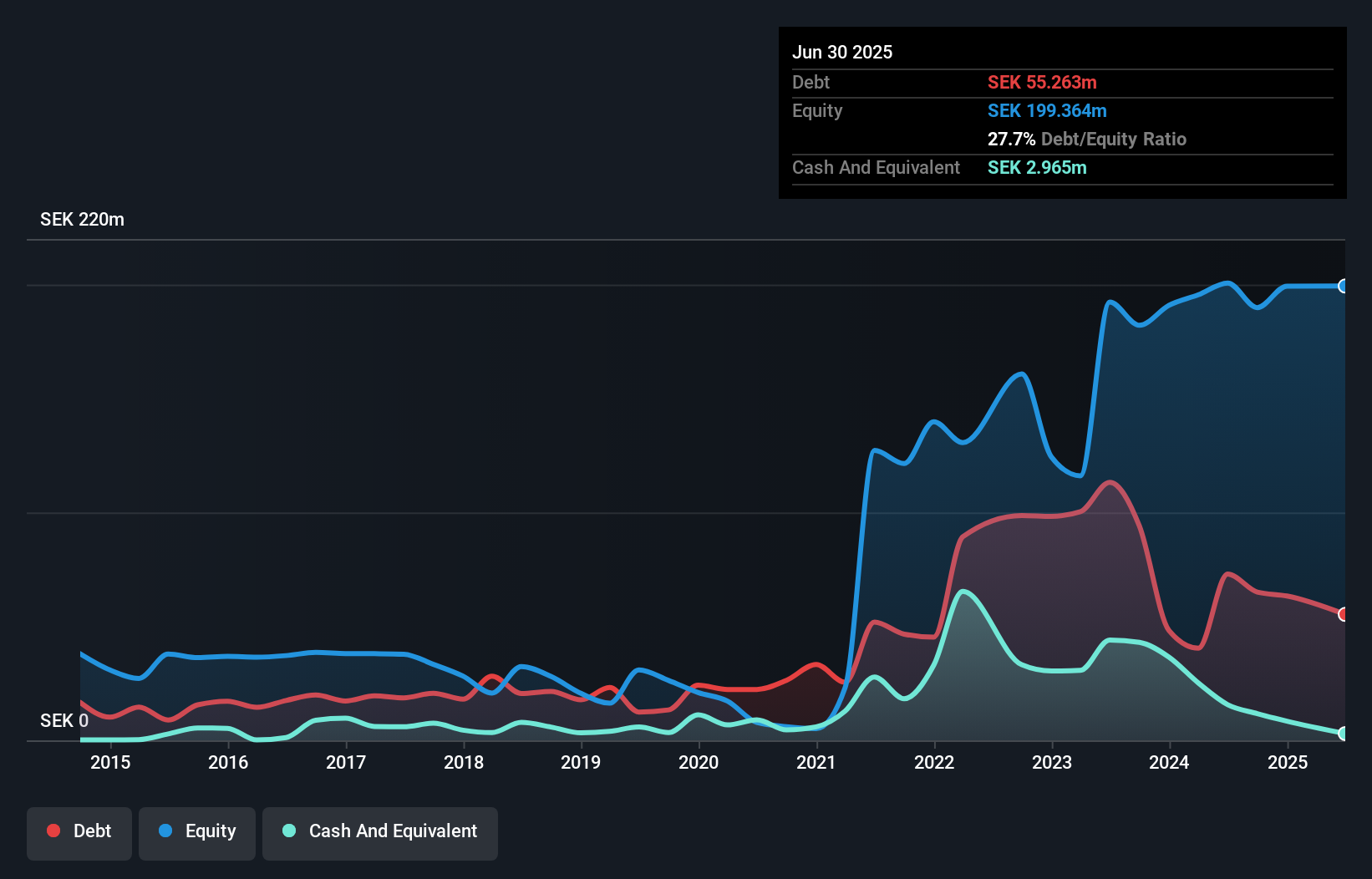Screen dimensions: 1372x879
Task: Click the SEK 0 y-axis label
Action: coord(64,720)
